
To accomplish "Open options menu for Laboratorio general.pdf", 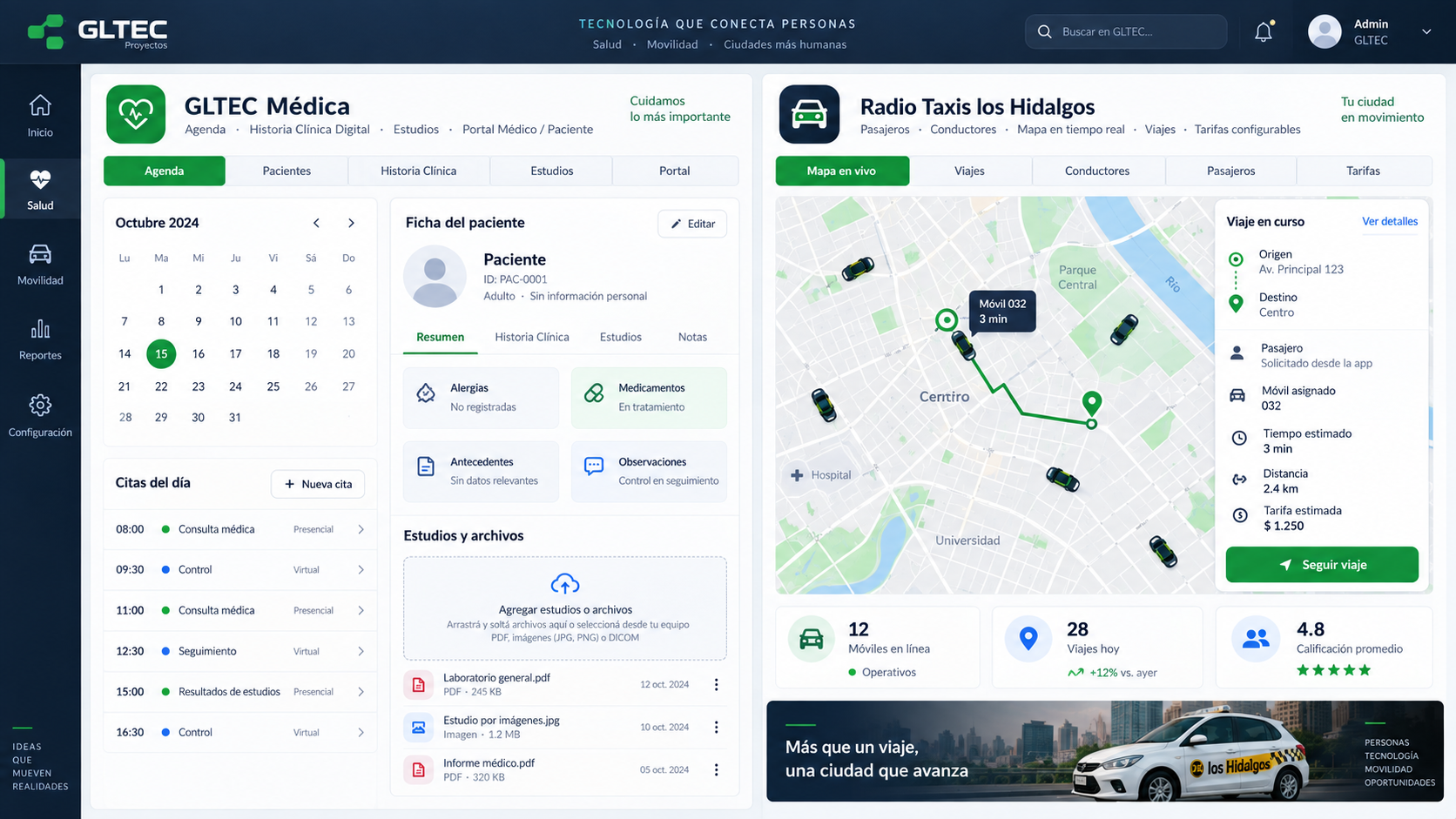I will pyautogui.click(x=716, y=685).
